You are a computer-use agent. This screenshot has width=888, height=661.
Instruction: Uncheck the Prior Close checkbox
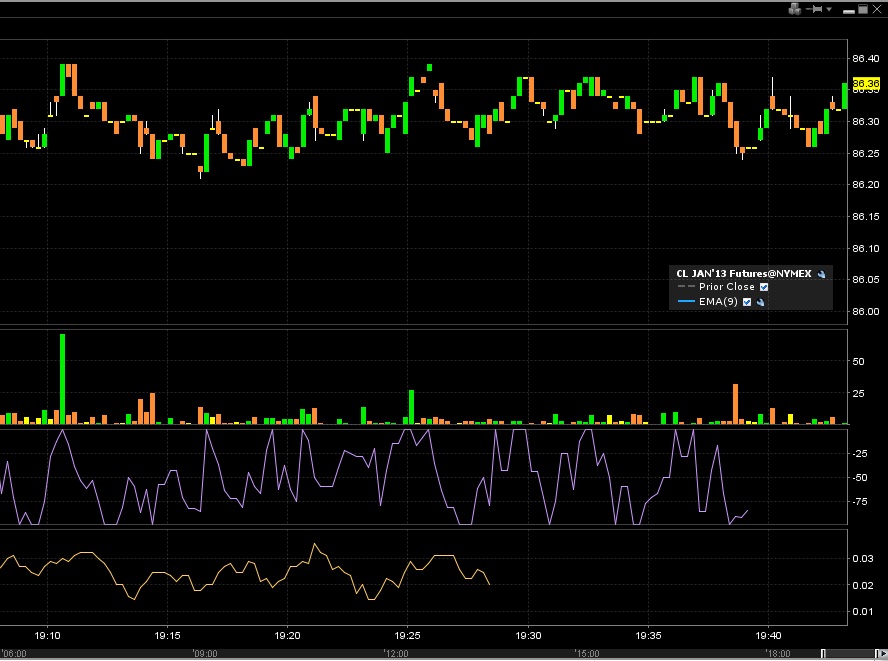[x=764, y=287]
